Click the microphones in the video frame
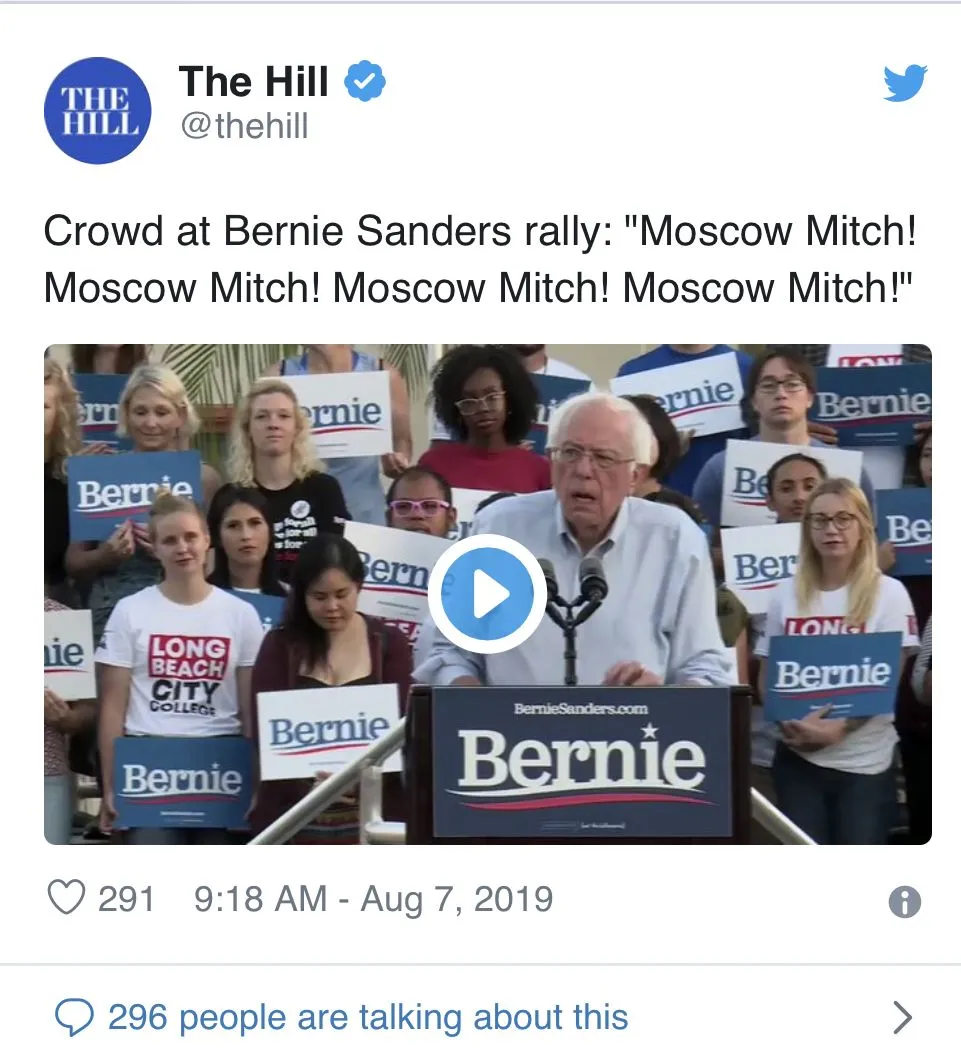 point(572,588)
